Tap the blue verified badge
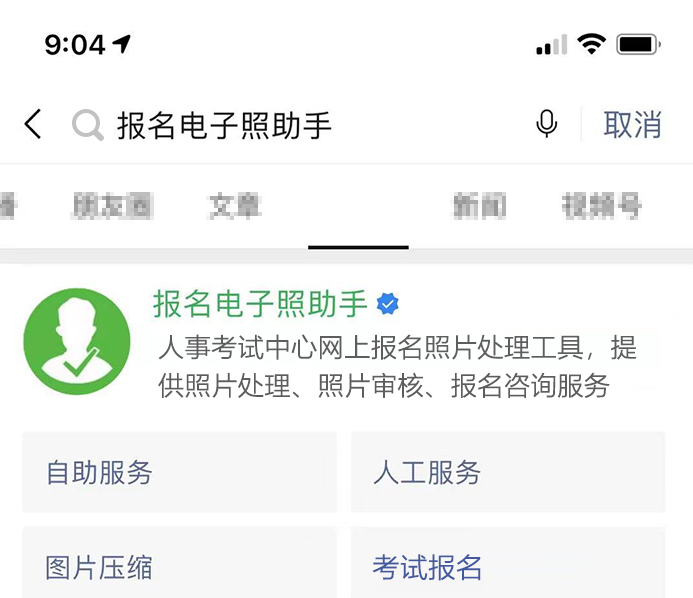This screenshot has height=598, width=693. point(388,304)
